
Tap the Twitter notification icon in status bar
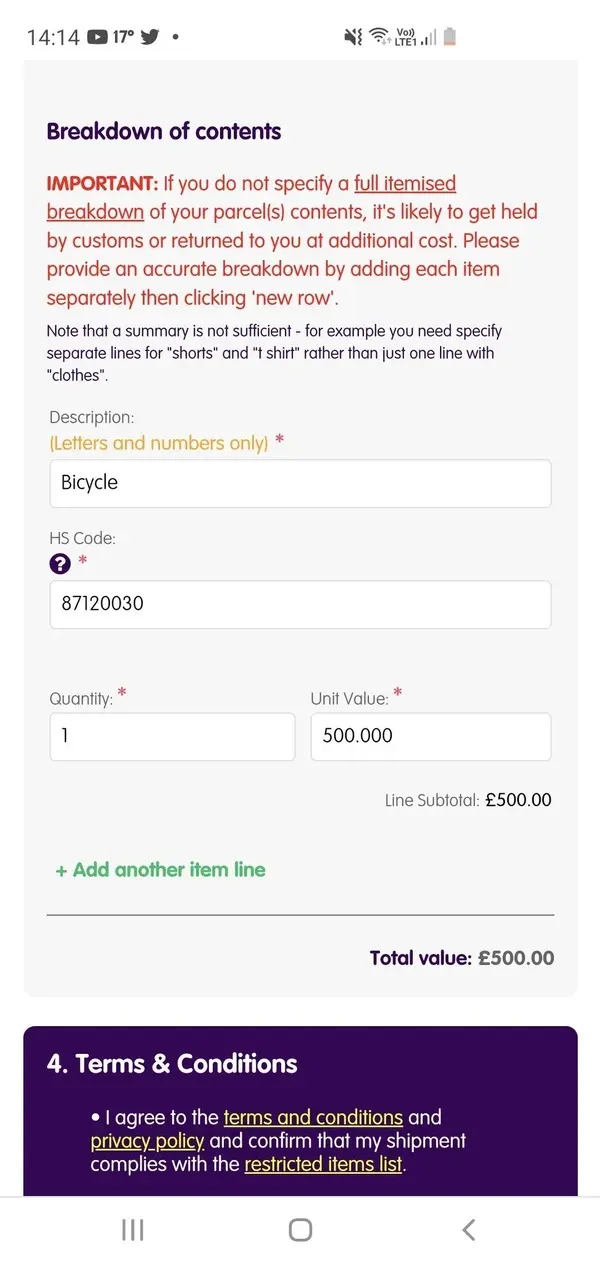click(x=150, y=37)
